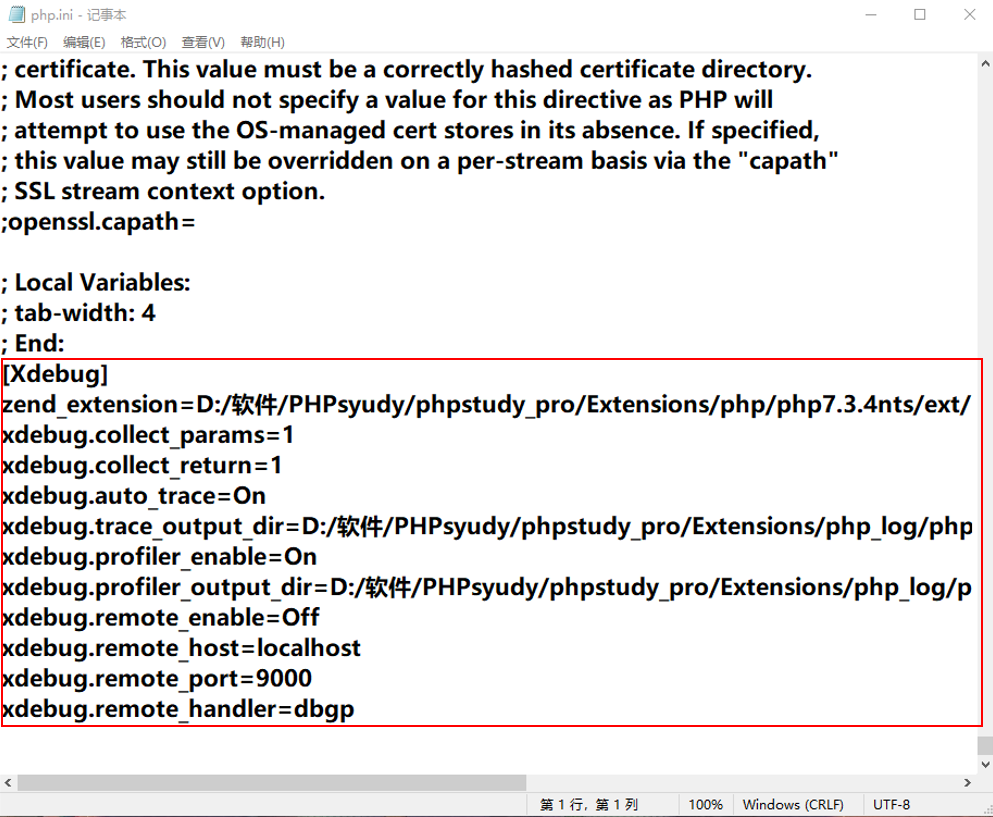Open the 查看(V) menu
This screenshot has width=993, height=817.
point(203,42)
